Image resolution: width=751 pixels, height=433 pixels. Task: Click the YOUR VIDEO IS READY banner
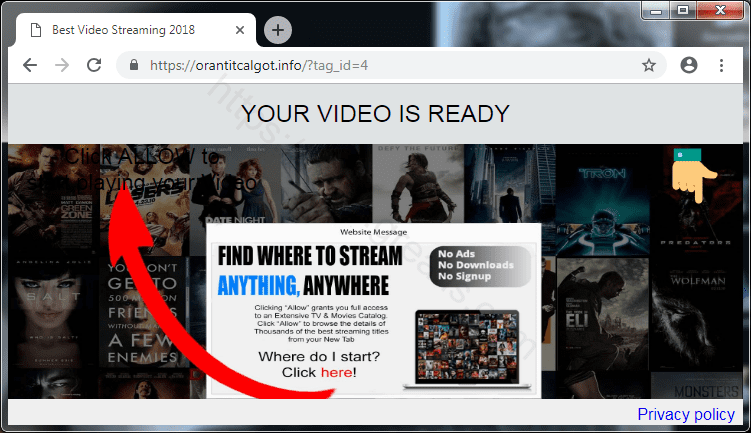coord(375,114)
